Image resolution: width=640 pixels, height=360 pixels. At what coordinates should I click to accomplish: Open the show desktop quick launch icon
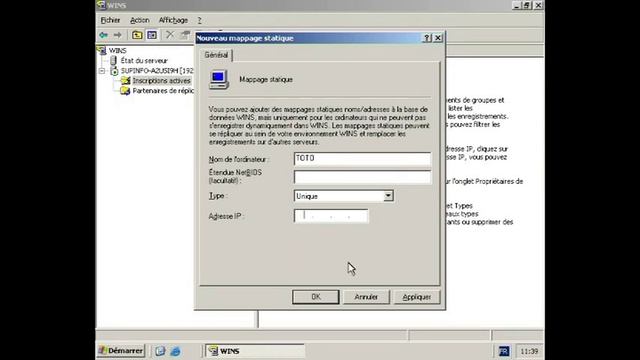pos(160,351)
